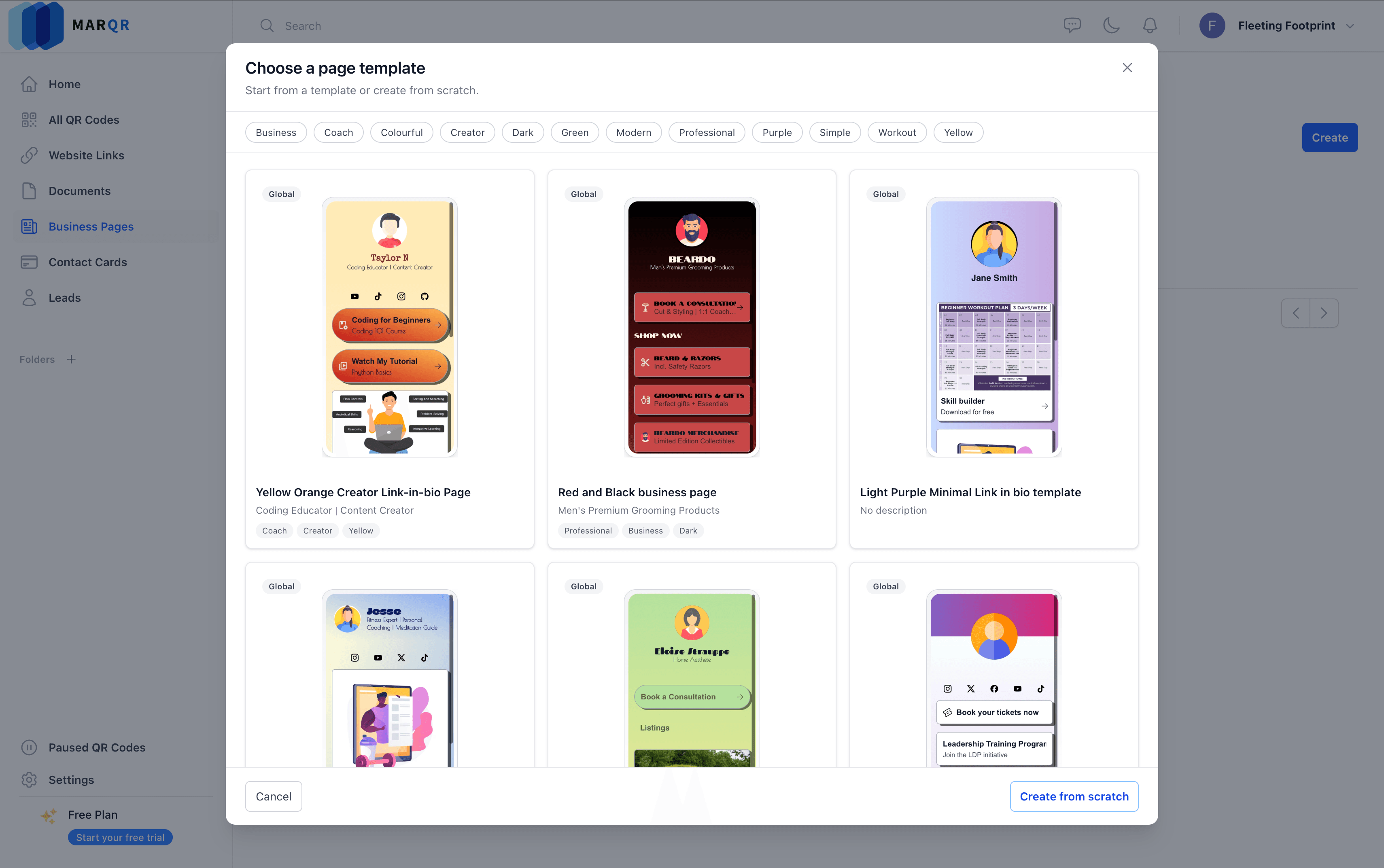Open the notifications bell
This screenshot has height=868, width=1384.
click(x=1149, y=25)
